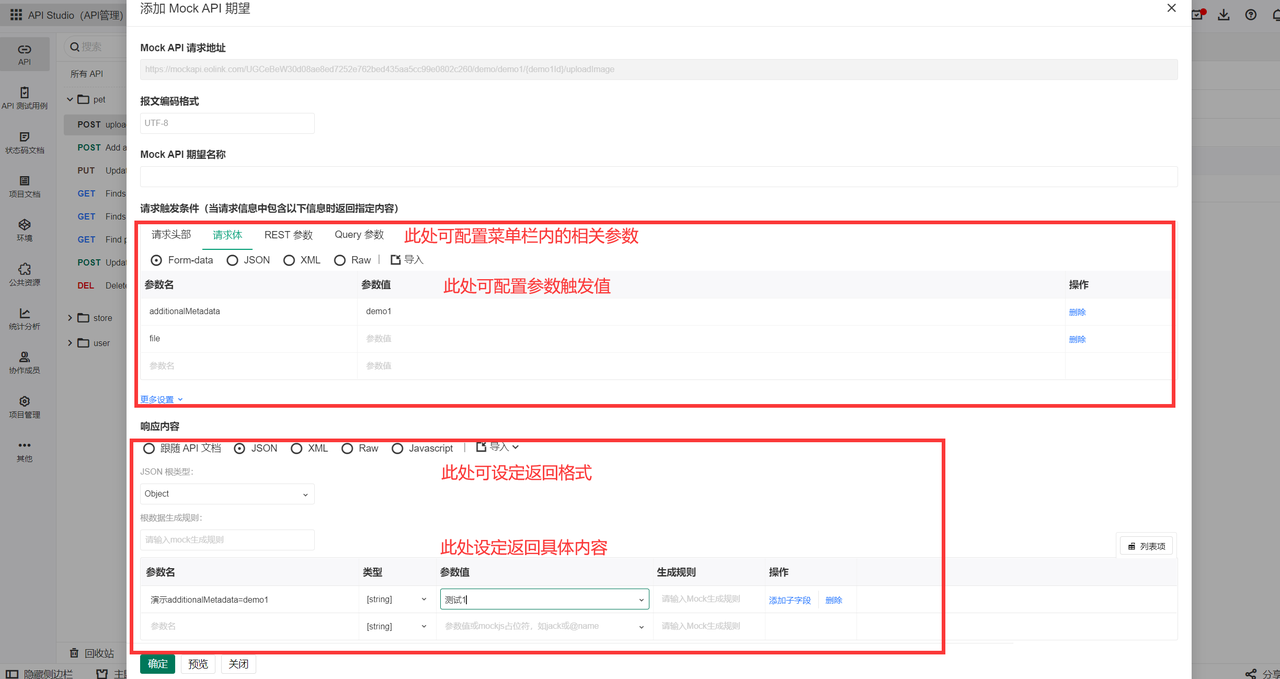Click the 根数据生成规则 input field
Screen dimensions: 1280x679
coord(227,540)
